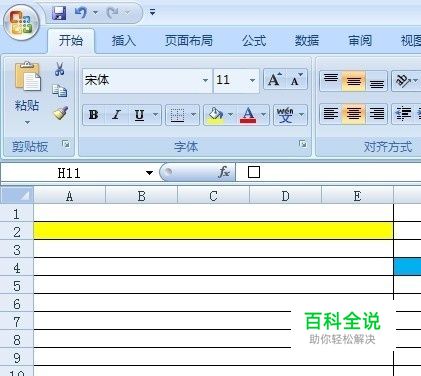Apply cell borders
The width and height of the screenshot is (421, 376).
pos(177,115)
